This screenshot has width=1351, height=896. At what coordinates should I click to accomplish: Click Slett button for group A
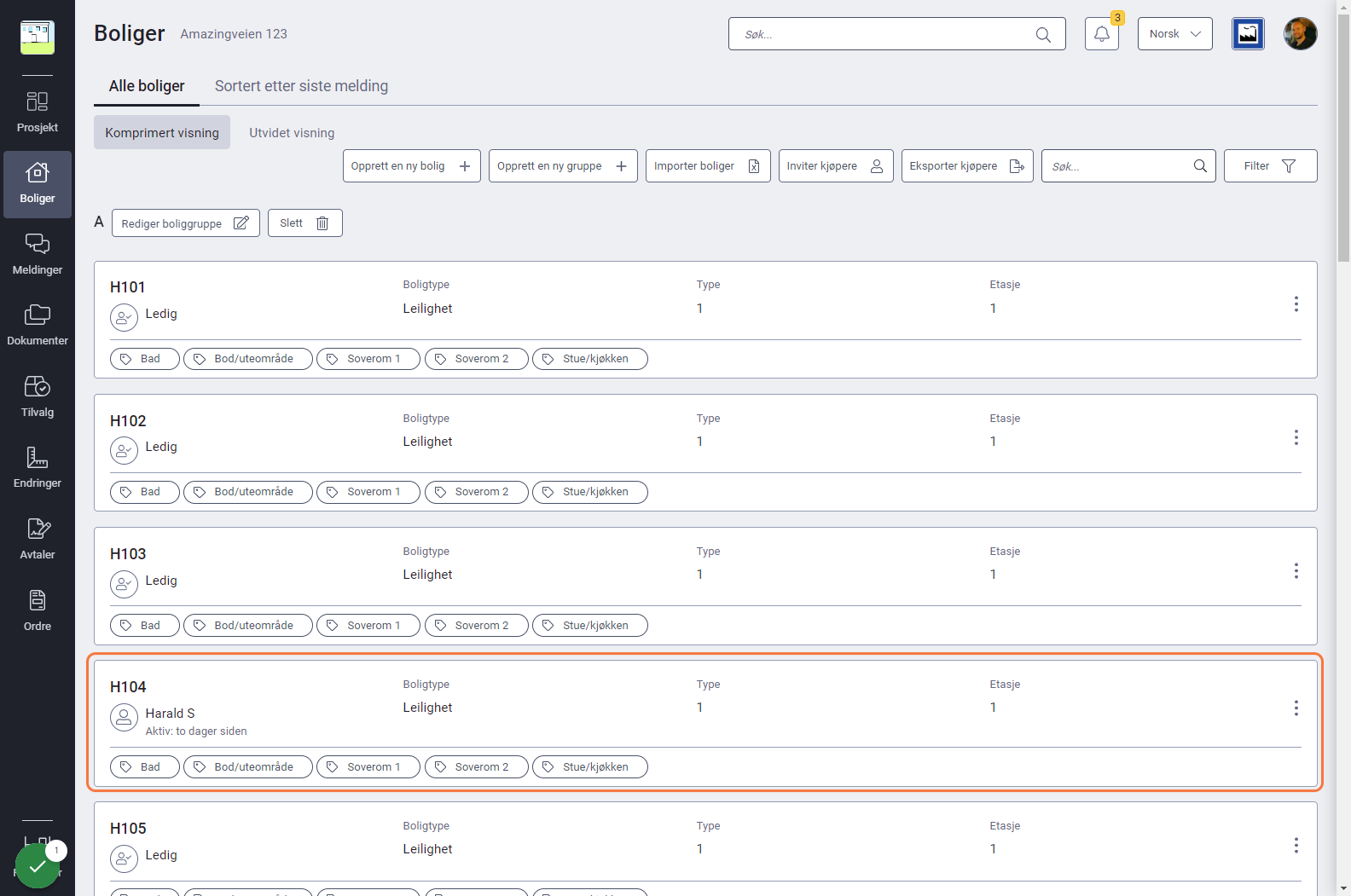click(305, 223)
